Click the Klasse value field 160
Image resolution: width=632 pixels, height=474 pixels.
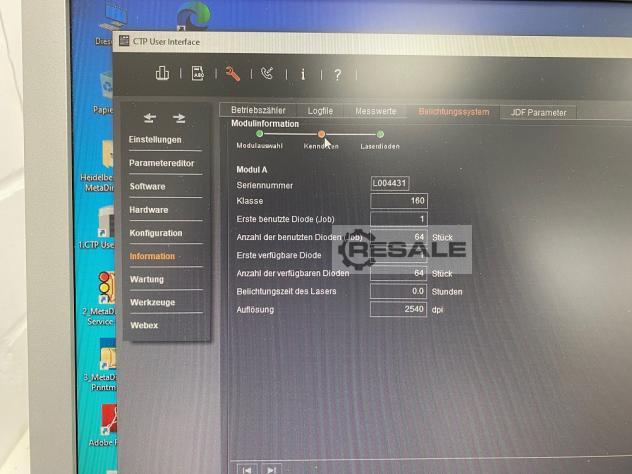coord(399,201)
